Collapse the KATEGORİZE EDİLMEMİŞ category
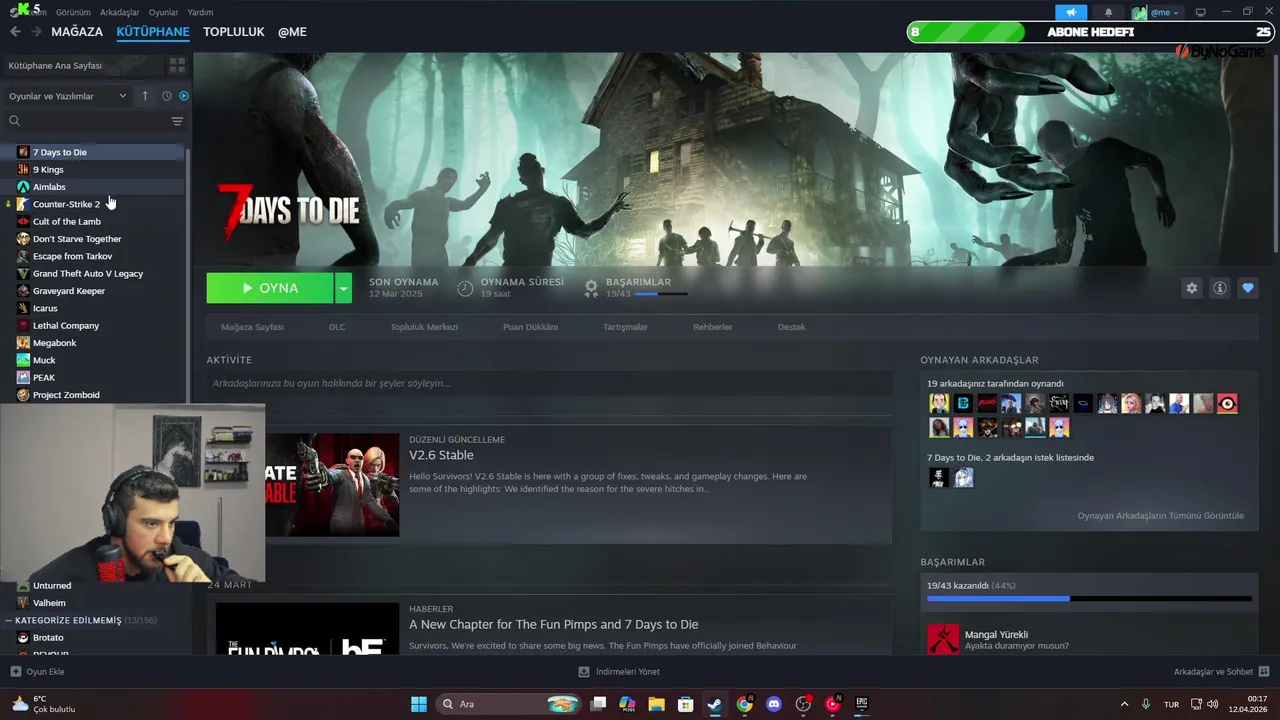Image resolution: width=1280 pixels, height=720 pixels. 9,621
